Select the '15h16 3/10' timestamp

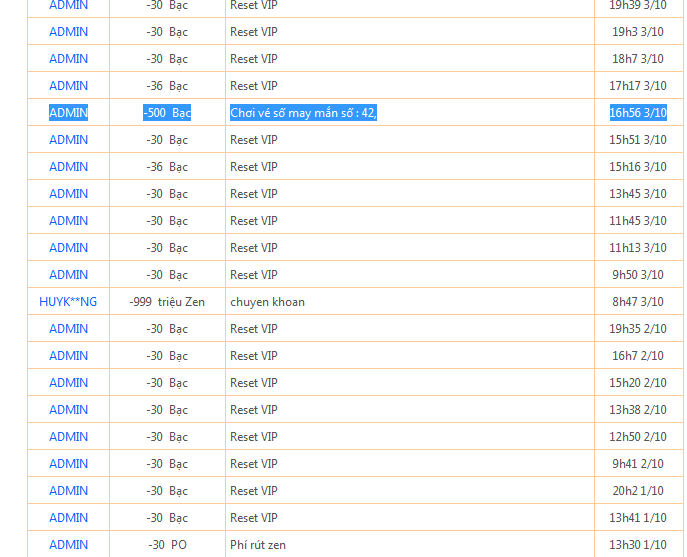coord(638,167)
